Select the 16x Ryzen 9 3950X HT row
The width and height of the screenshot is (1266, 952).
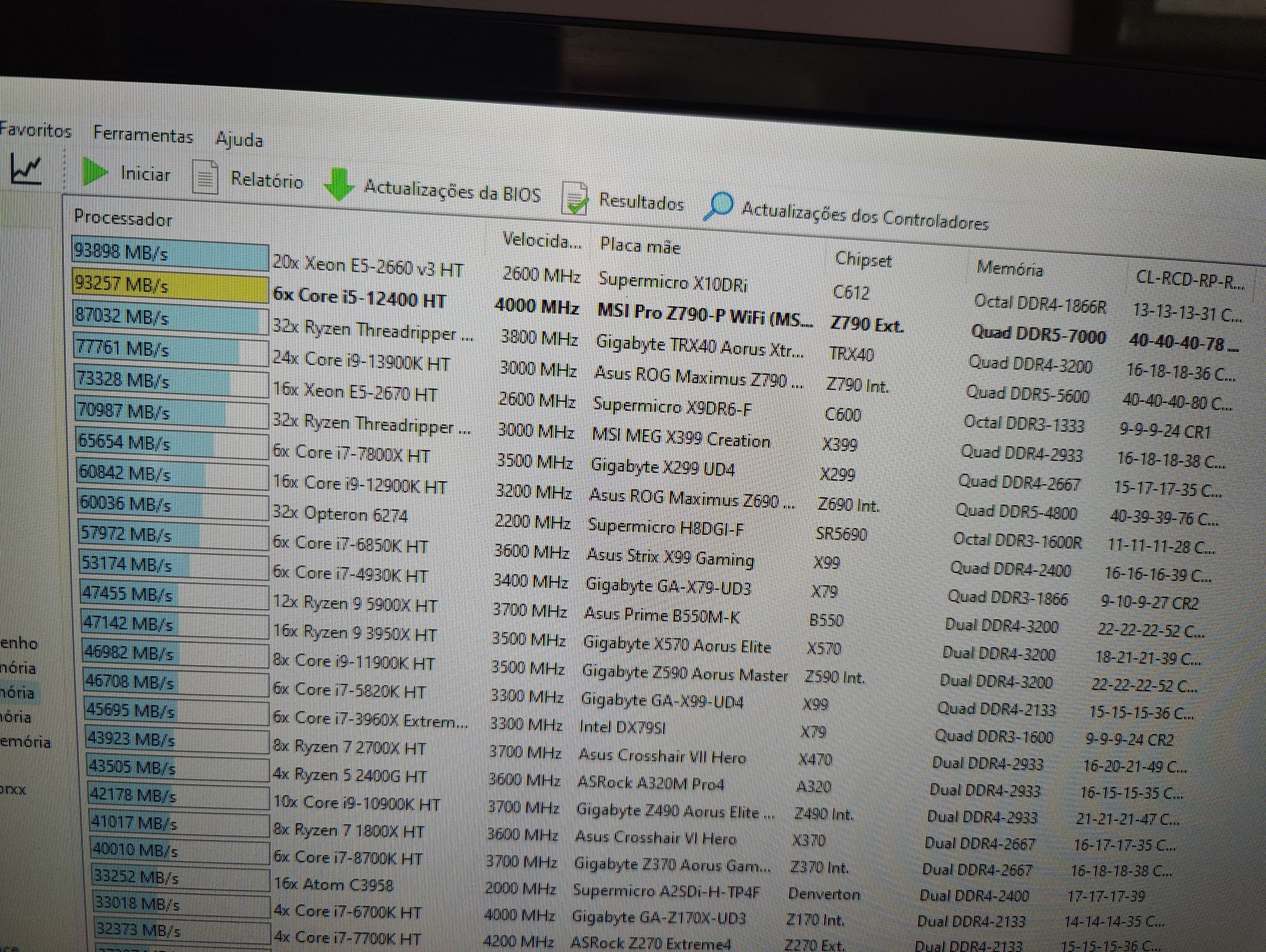pos(355,632)
